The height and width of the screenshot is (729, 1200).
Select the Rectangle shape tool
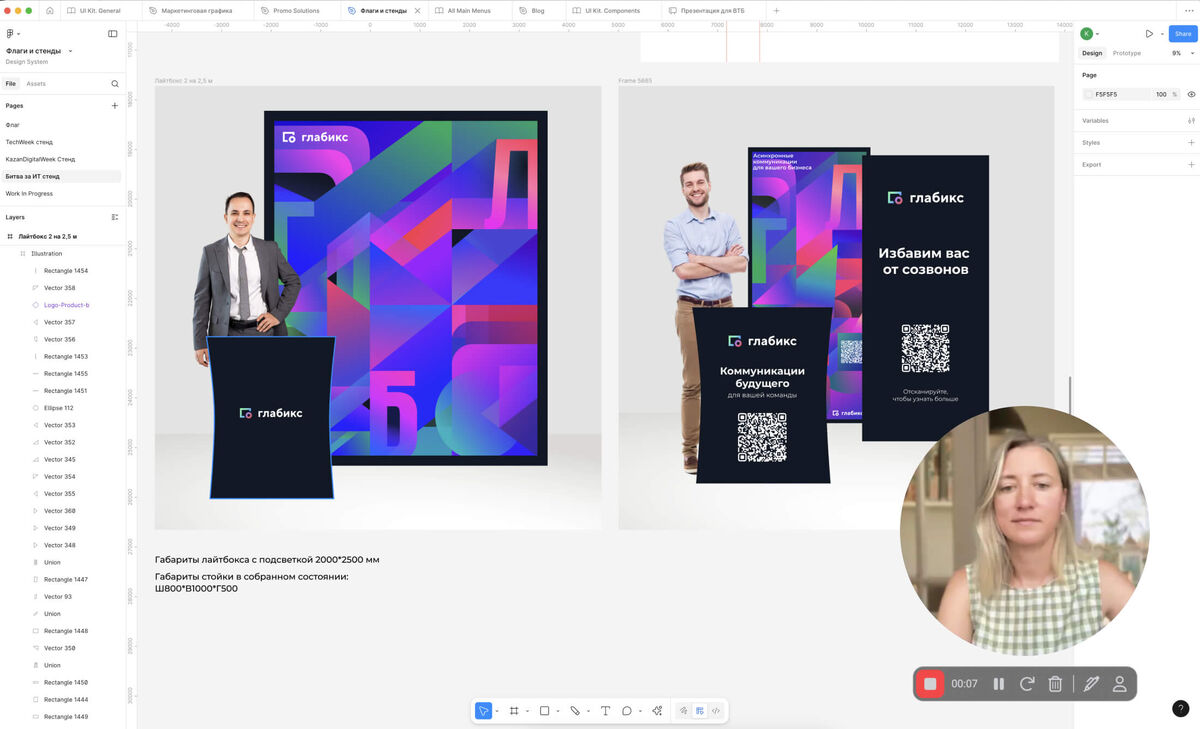click(x=544, y=711)
